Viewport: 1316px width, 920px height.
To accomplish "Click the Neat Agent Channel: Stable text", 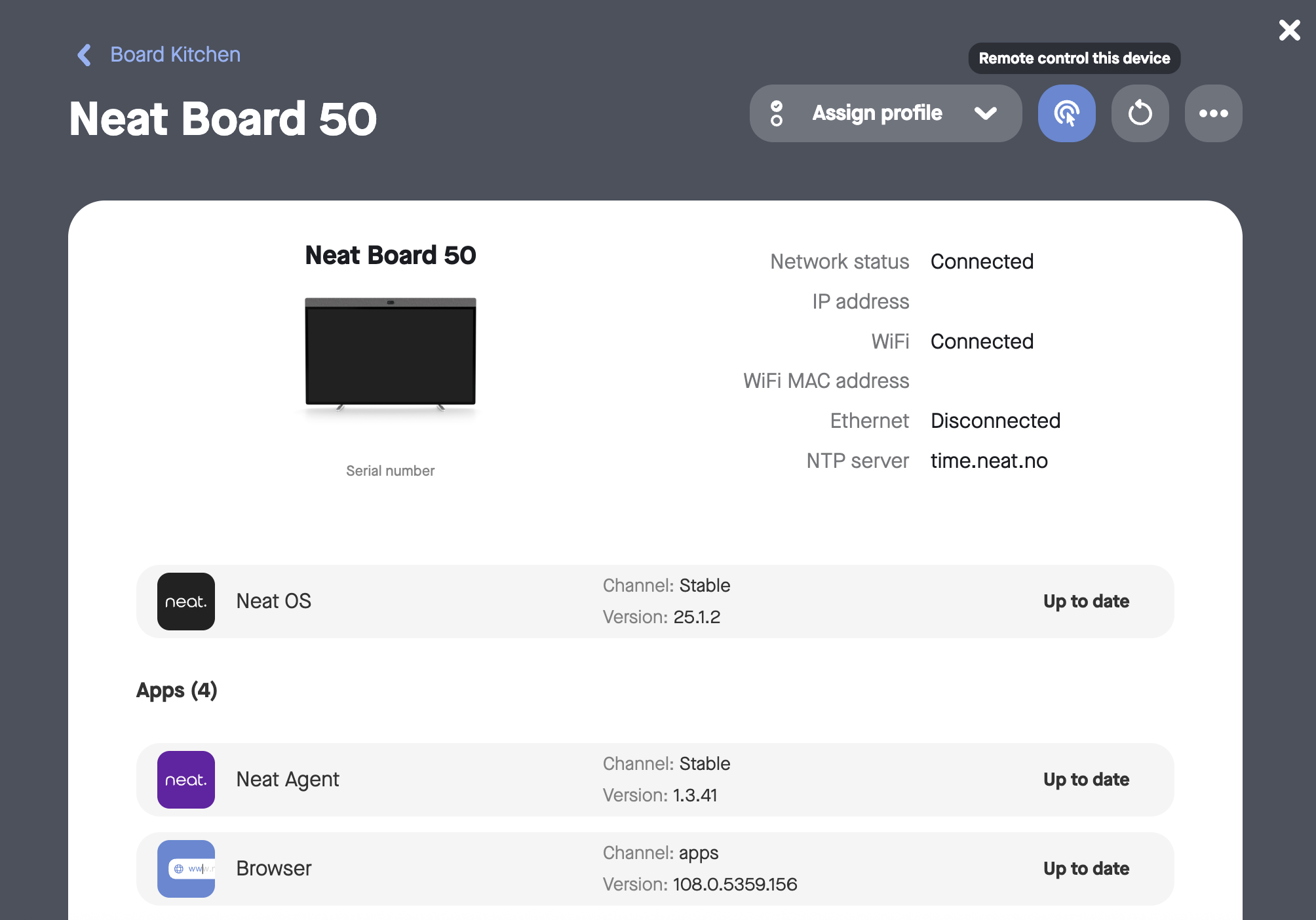I will [x=667, y=763].
